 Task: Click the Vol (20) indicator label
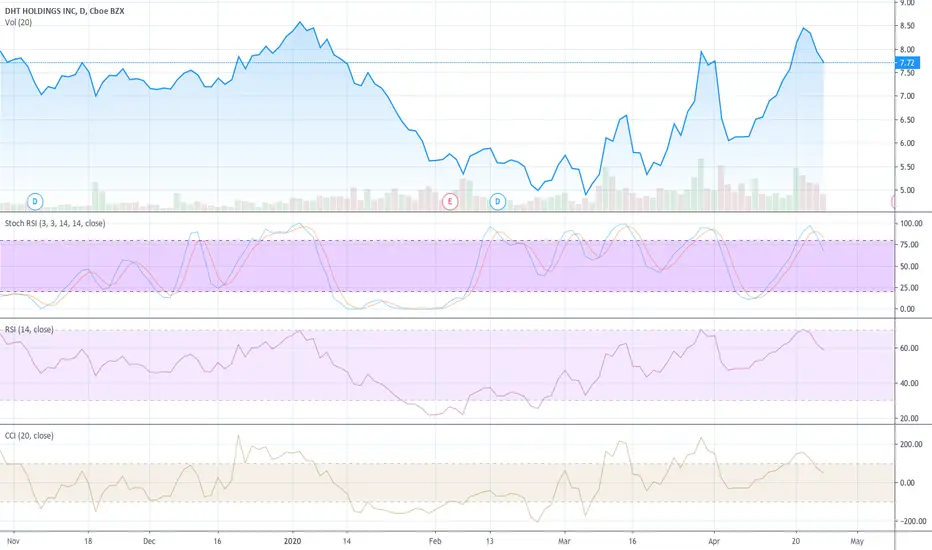[18, 23]
